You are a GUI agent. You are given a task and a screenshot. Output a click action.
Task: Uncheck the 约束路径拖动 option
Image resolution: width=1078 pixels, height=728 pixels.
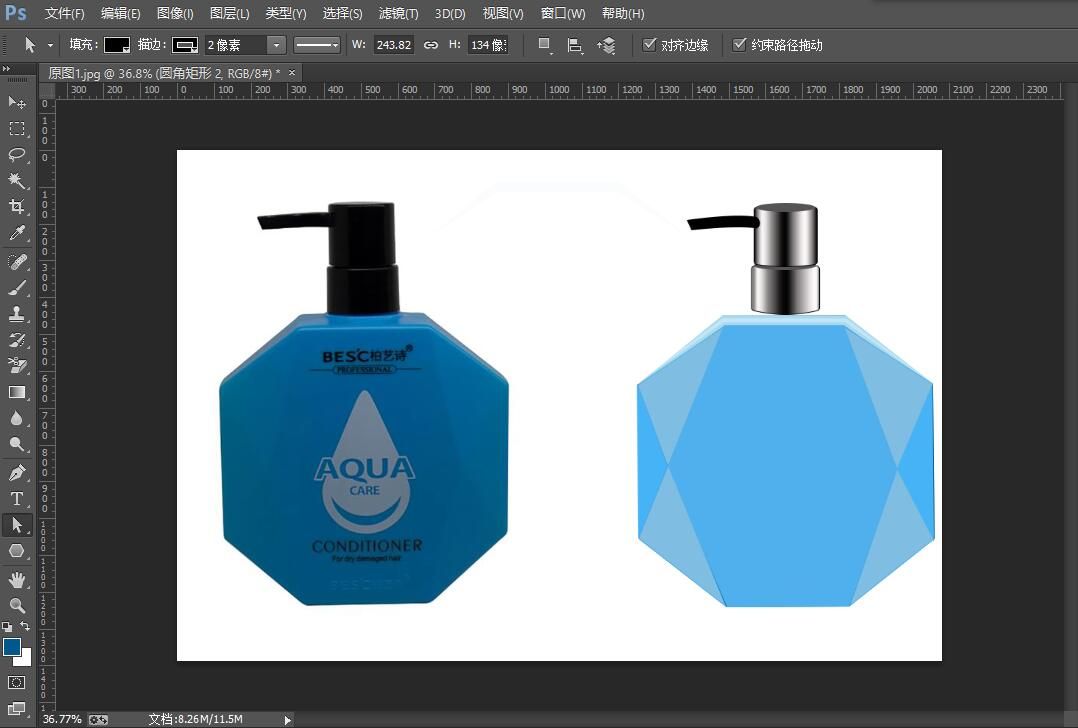coord(740,45)
